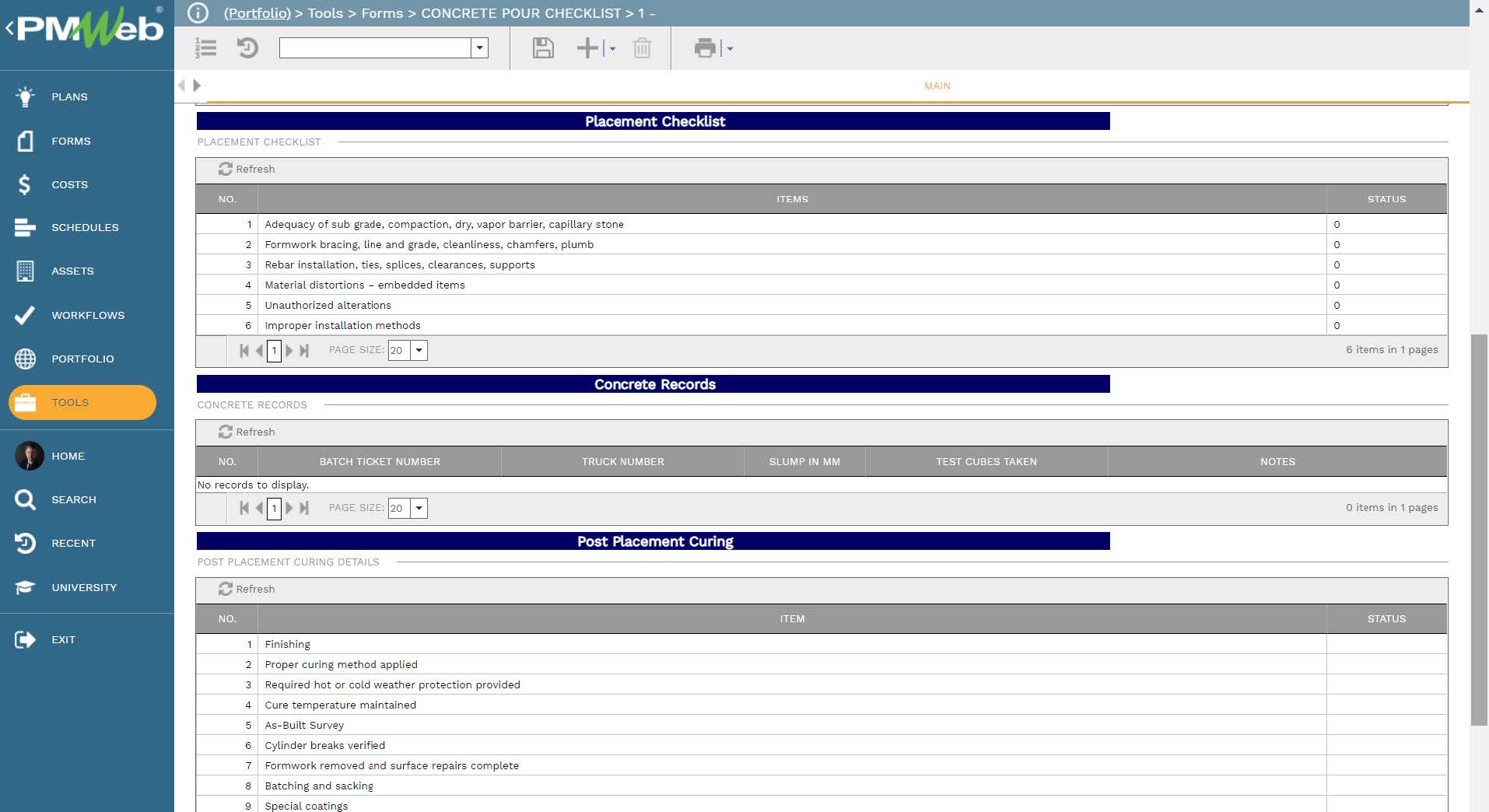Screen dimensions: 1489x812
Task: Open the Portfolio breadcrumb link
Action: click(x=257, y=13)
